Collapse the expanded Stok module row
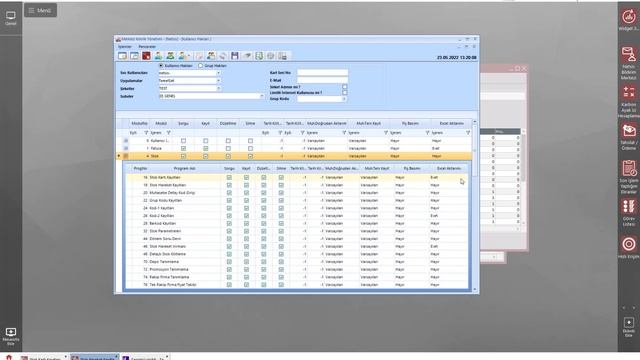 126,156
